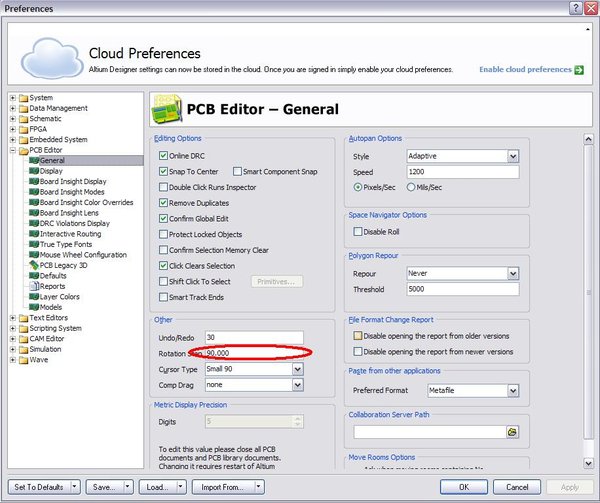The image size is (600, 503).
Task: Click the Polygon Threshold input field
Action: (463, 289)
